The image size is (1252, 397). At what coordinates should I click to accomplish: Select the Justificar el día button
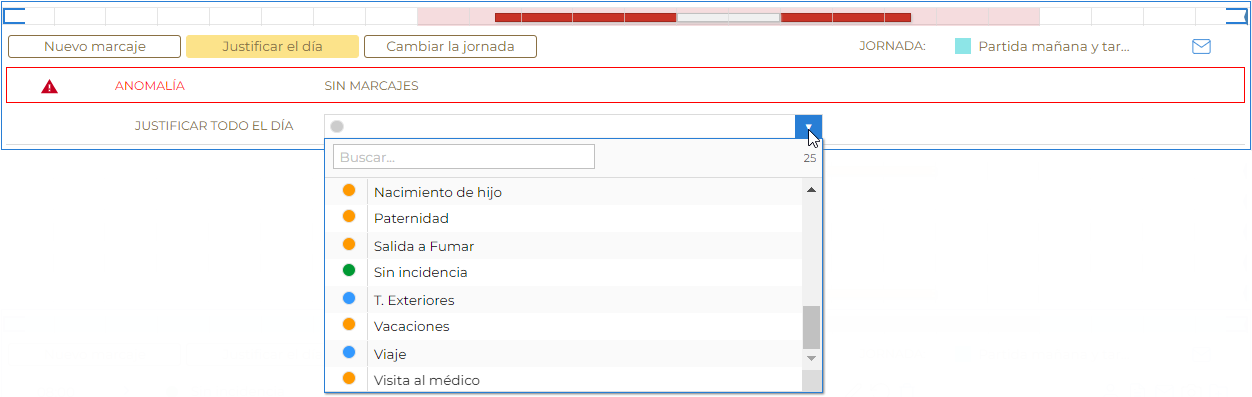coord(272,47)
